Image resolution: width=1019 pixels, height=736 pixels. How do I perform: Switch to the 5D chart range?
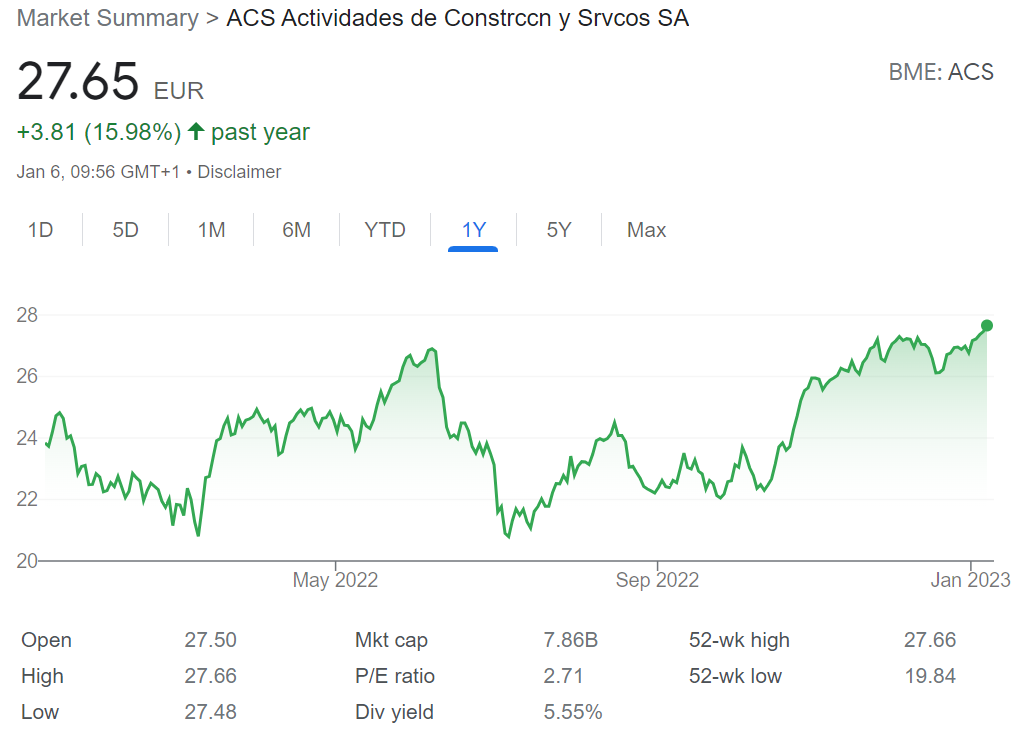pos(125,230)
